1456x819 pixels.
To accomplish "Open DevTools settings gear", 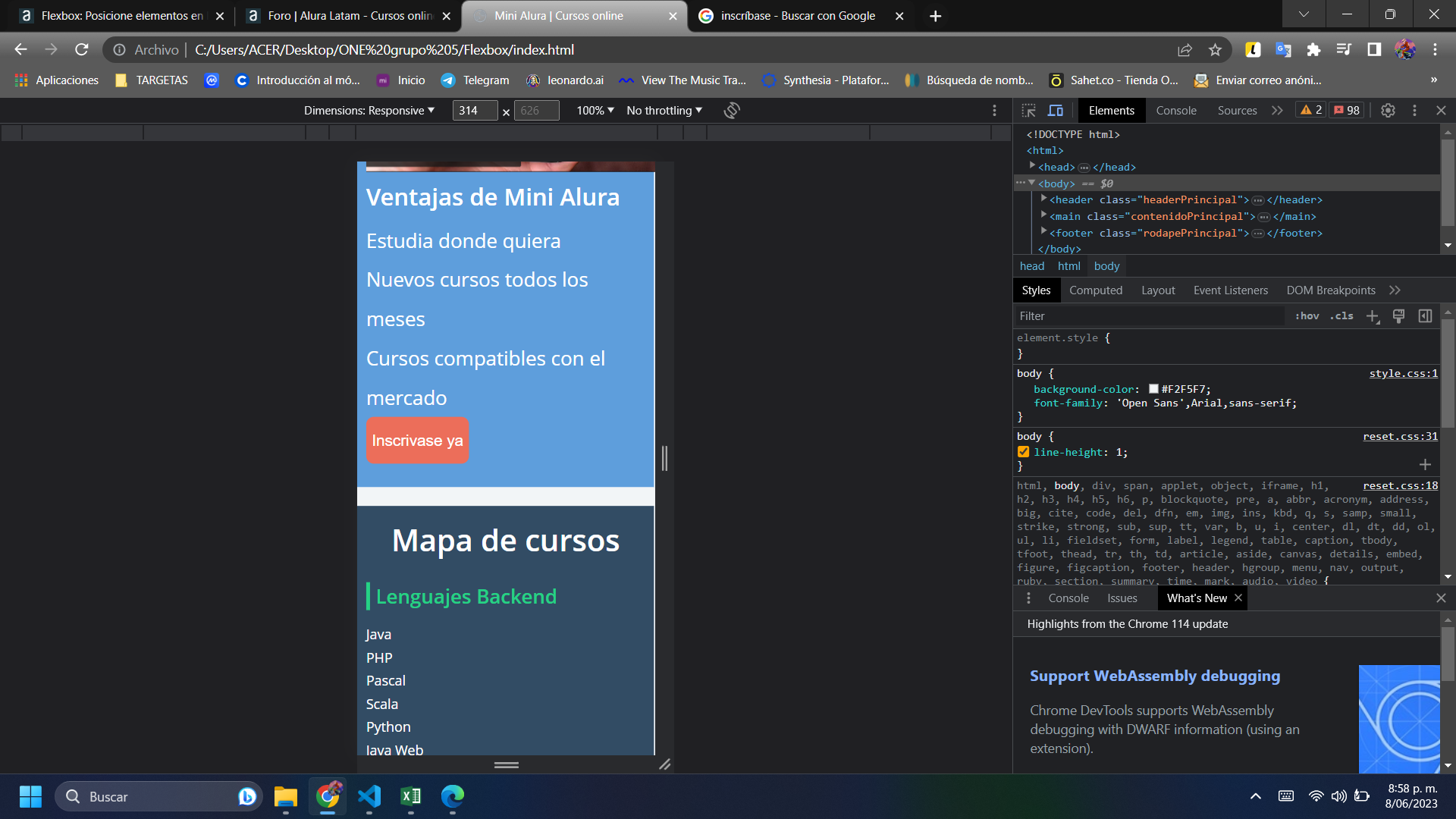I will pyautogui.click(x=1388, y=111).
